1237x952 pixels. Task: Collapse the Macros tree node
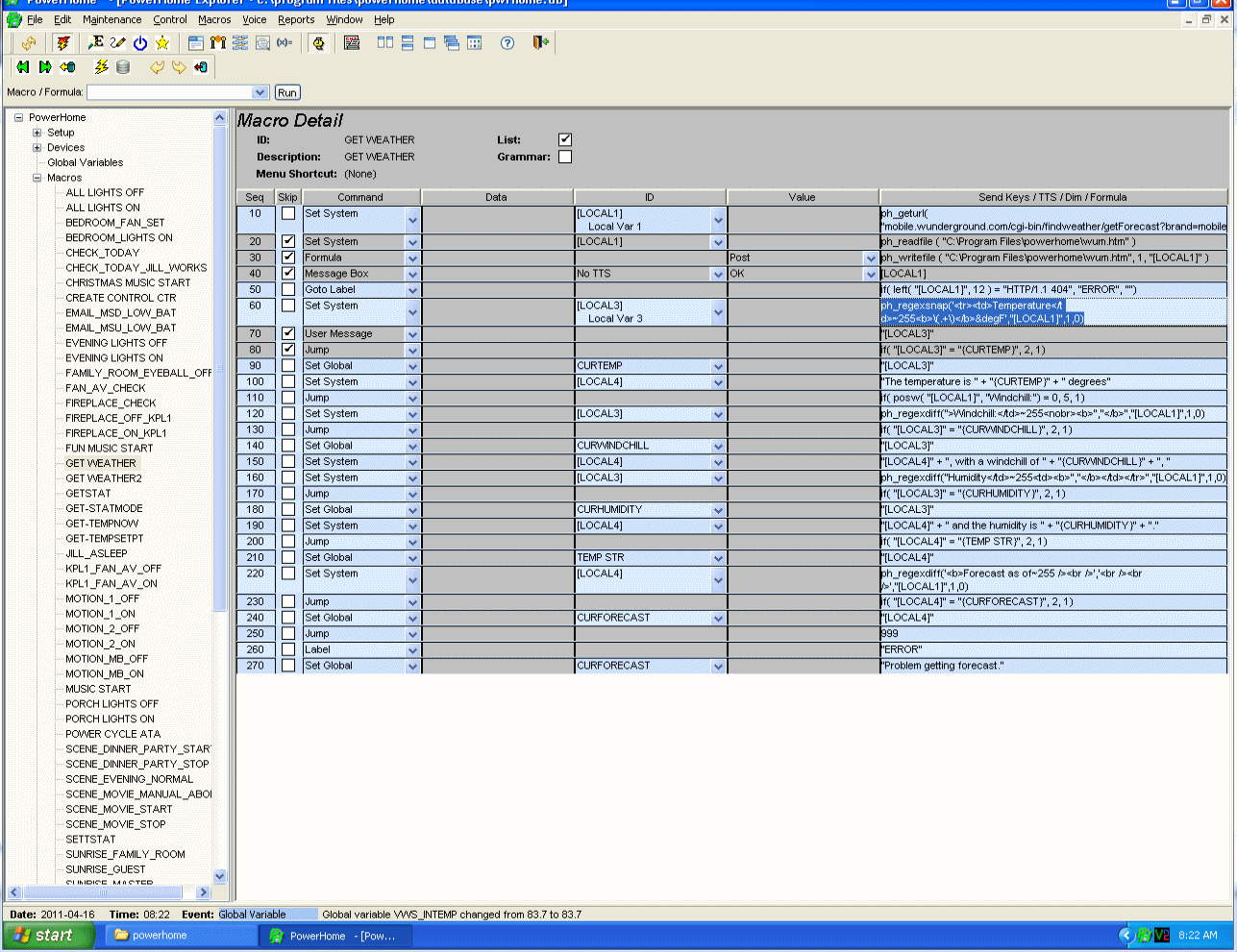[37, 178]
